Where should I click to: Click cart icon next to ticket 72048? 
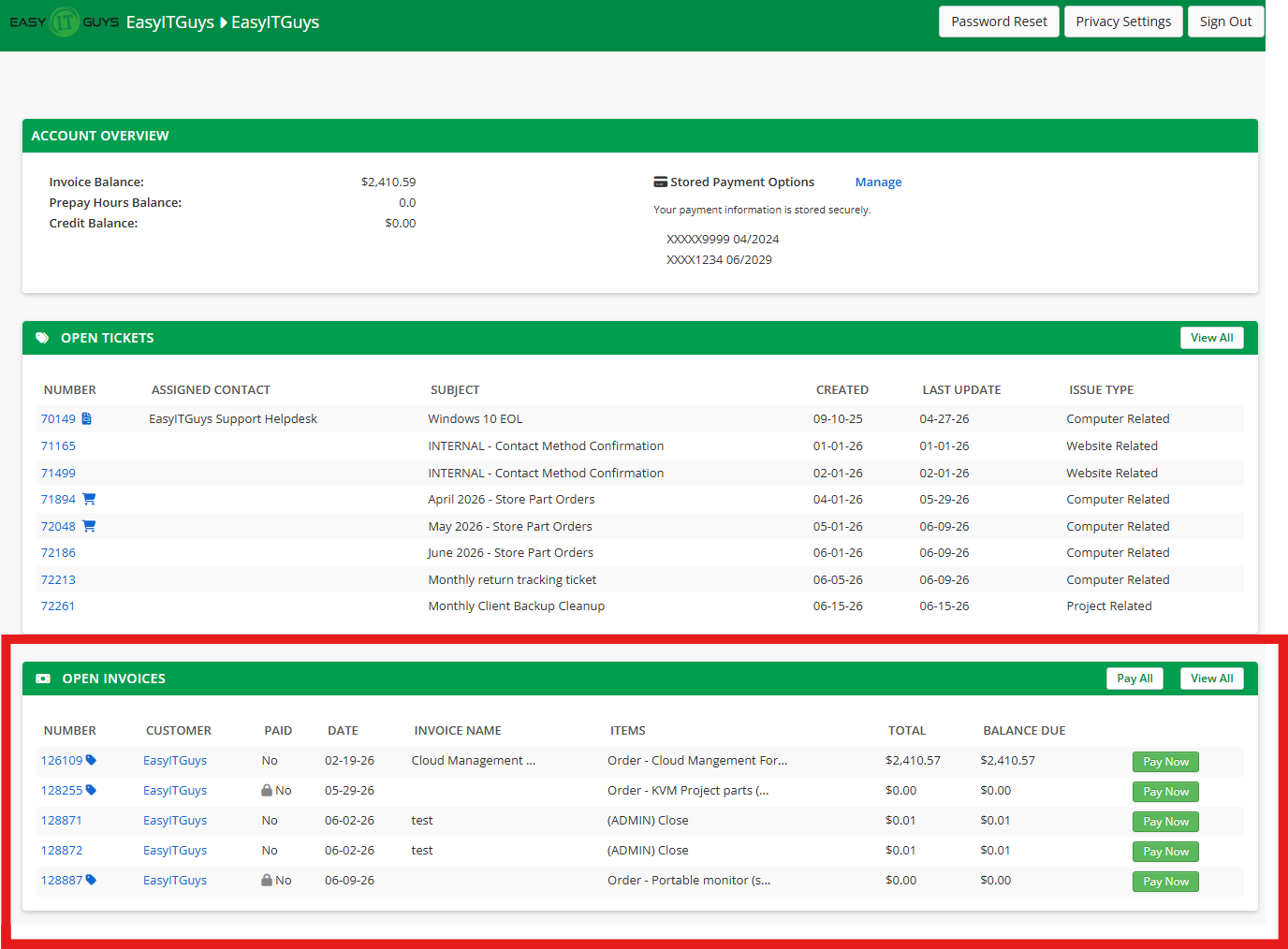pos(89,526)
